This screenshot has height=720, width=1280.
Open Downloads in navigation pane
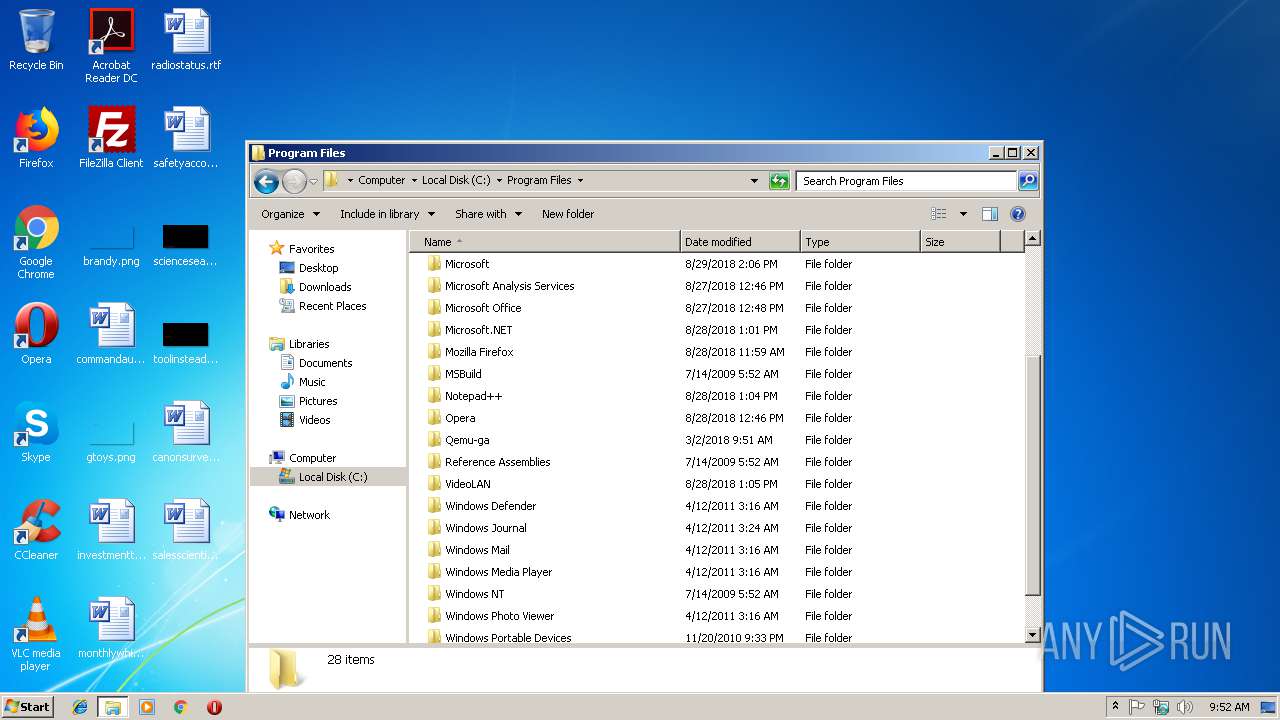[325, 287]
